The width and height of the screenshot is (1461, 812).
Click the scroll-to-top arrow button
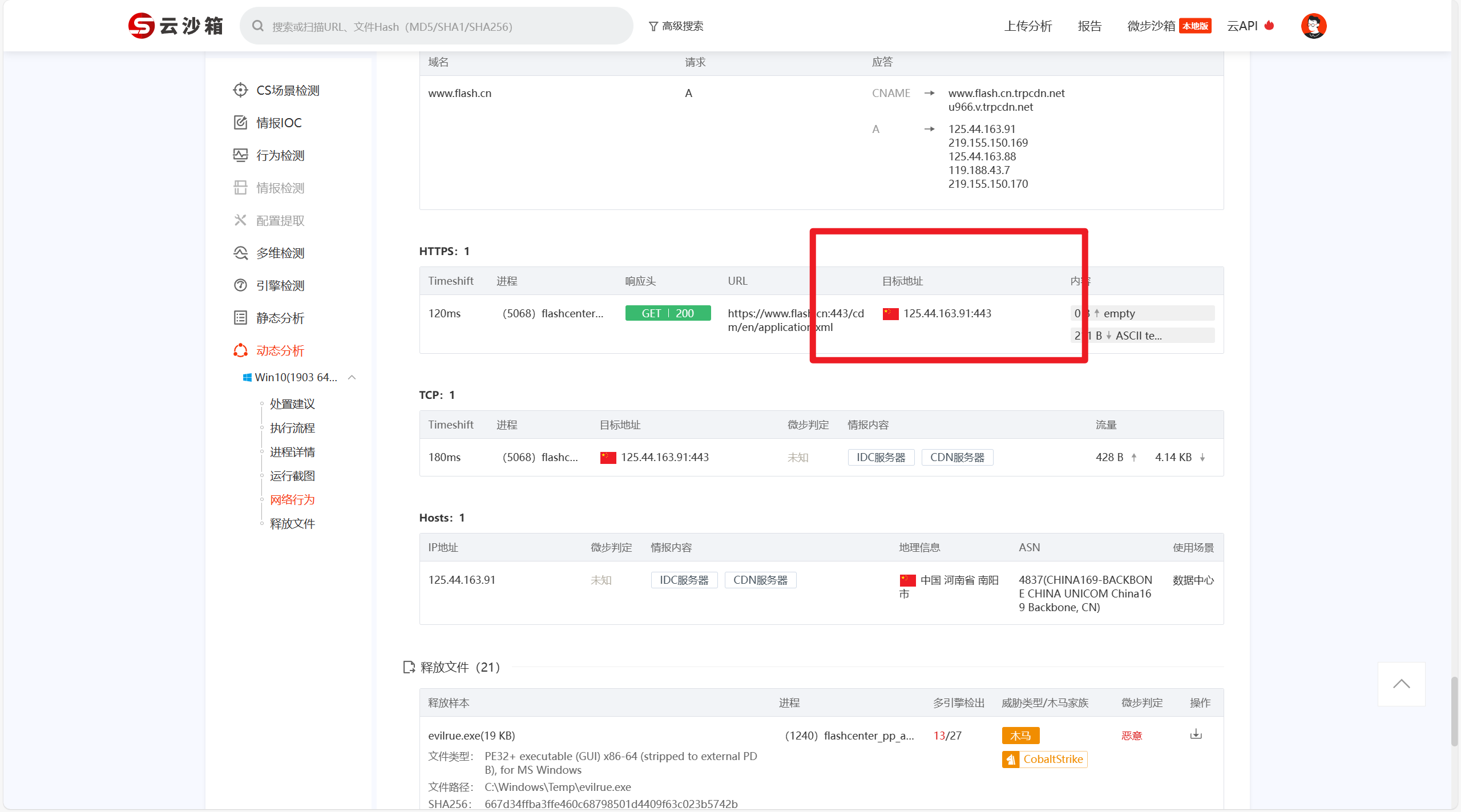pyautogui.click(x=1401, y=684)
